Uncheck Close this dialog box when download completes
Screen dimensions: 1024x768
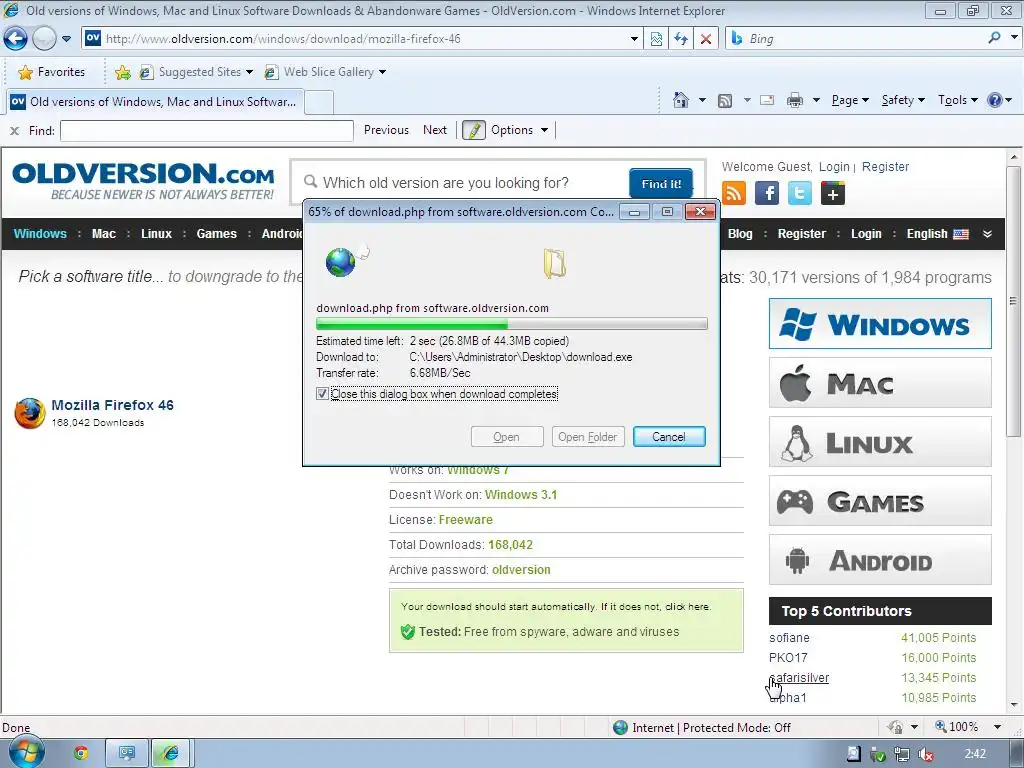pos(322,394)
